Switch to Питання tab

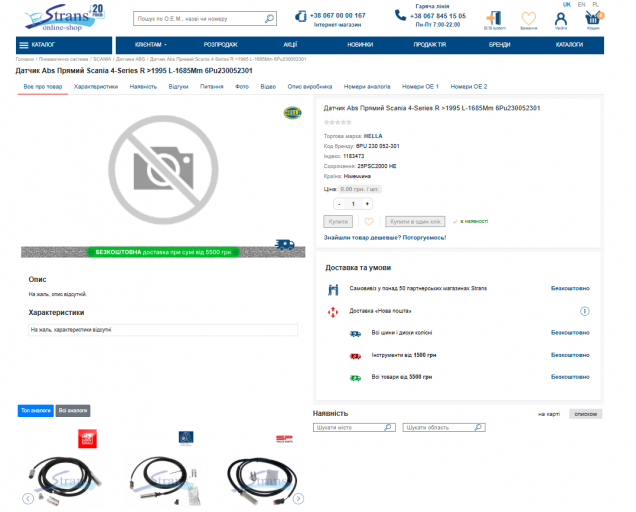(212, 87)
